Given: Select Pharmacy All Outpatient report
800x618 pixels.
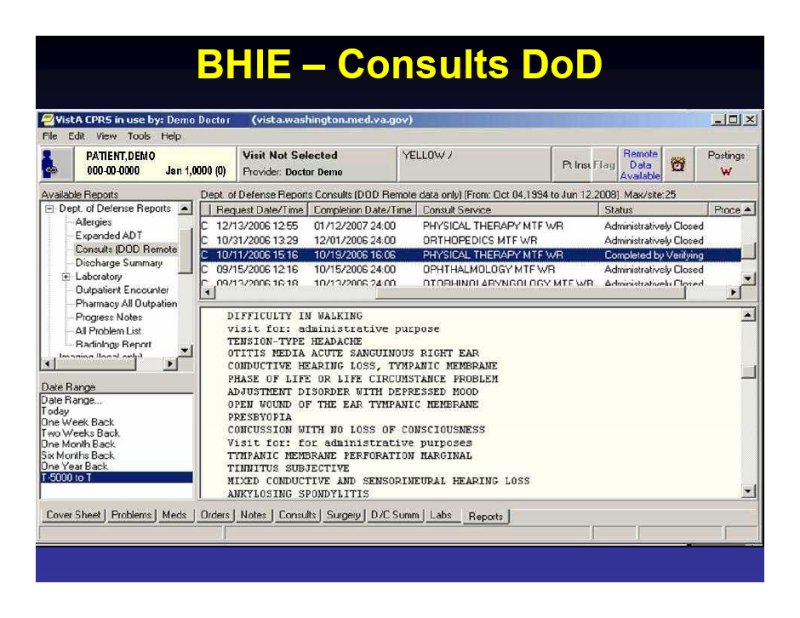Looking at the screenshot, I should (126, 304).
